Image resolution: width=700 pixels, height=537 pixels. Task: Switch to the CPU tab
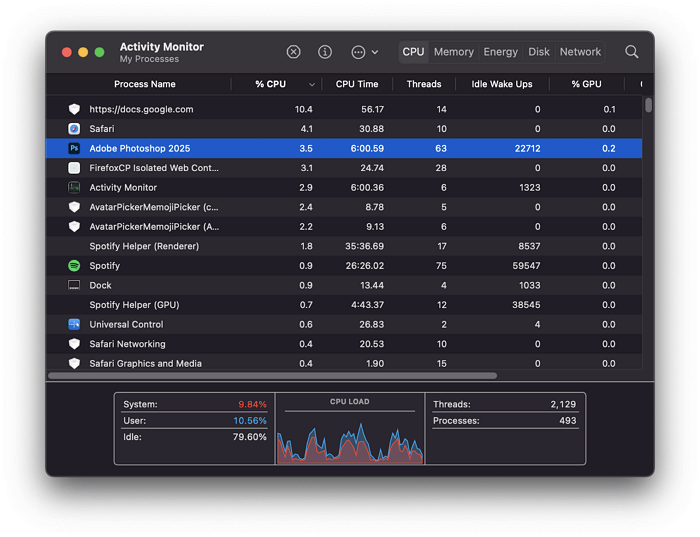click(x=413, y=52)
